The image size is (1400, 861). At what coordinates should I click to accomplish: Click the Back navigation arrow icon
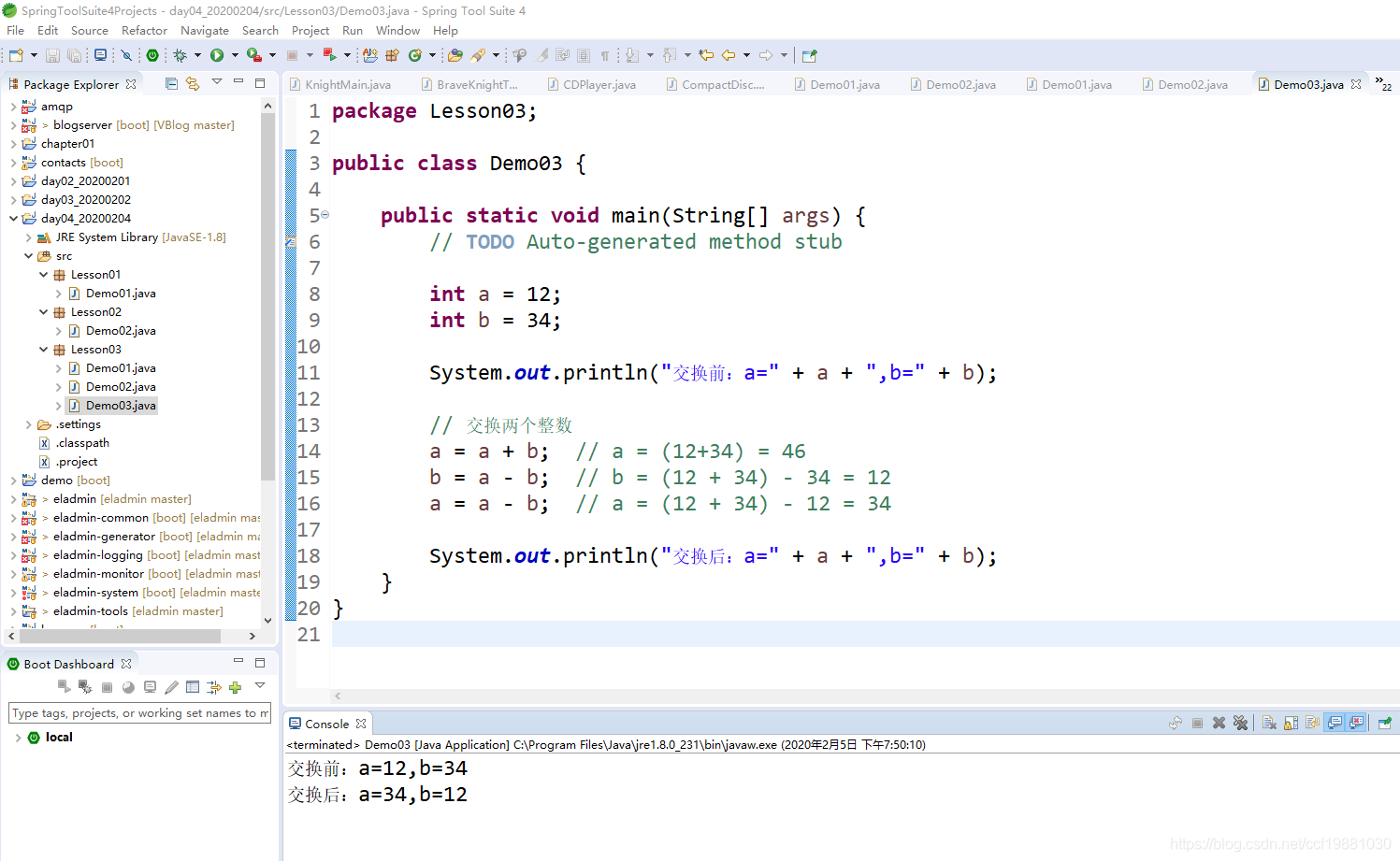point(729,55)
